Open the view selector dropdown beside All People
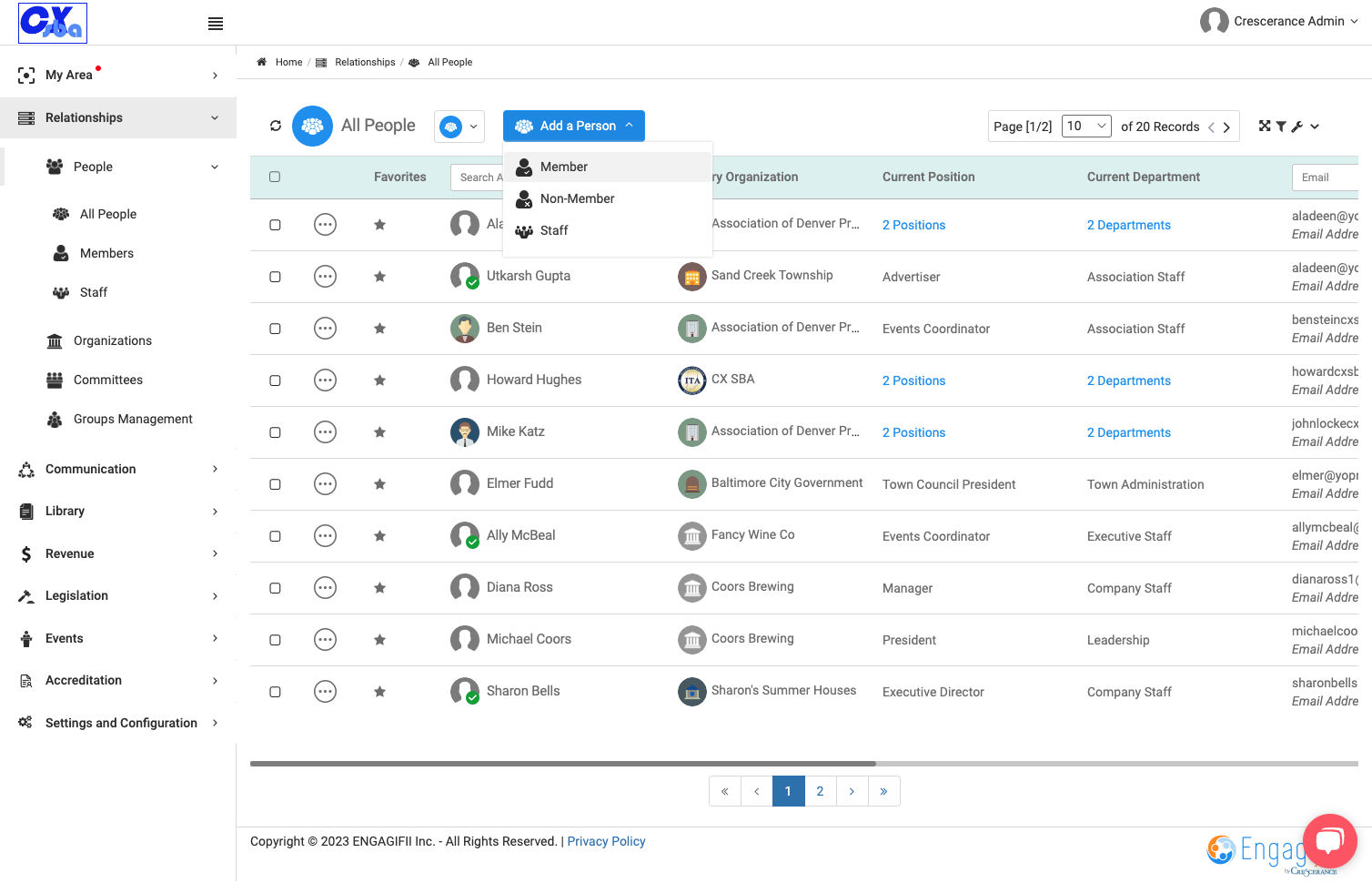The image size is (1372, 883). [459, 127]
